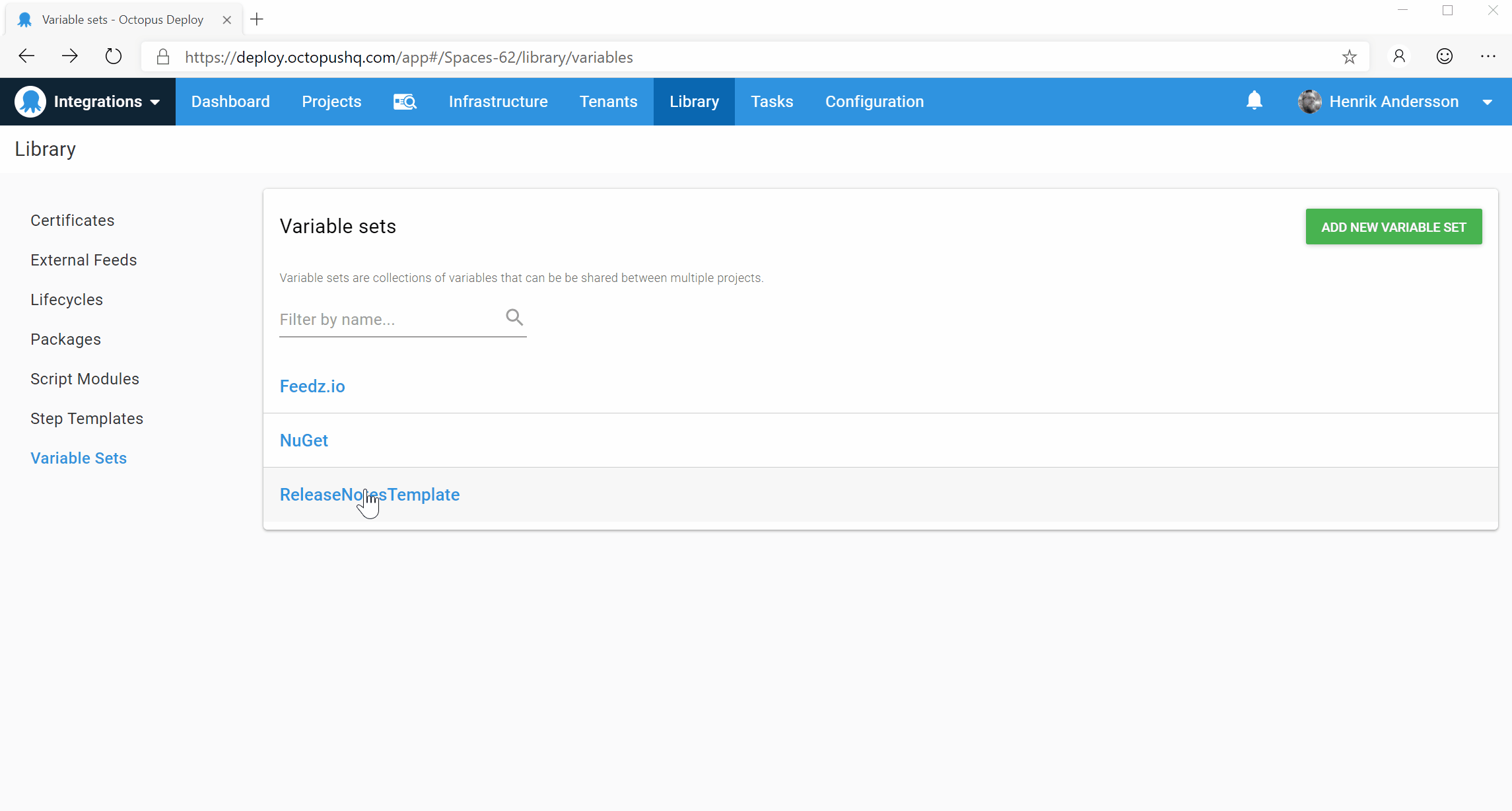The height and width of the screenshot is (811, 1512).
Task: Open a new browser tab
Action: [257, 19]
